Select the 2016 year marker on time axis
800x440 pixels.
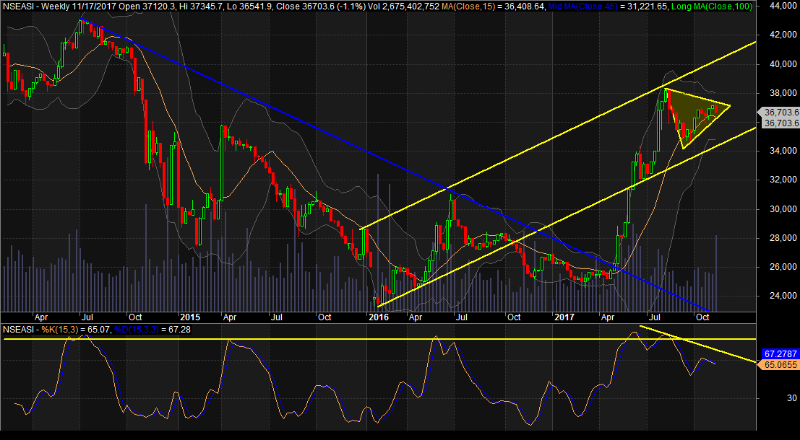point(379,317)
